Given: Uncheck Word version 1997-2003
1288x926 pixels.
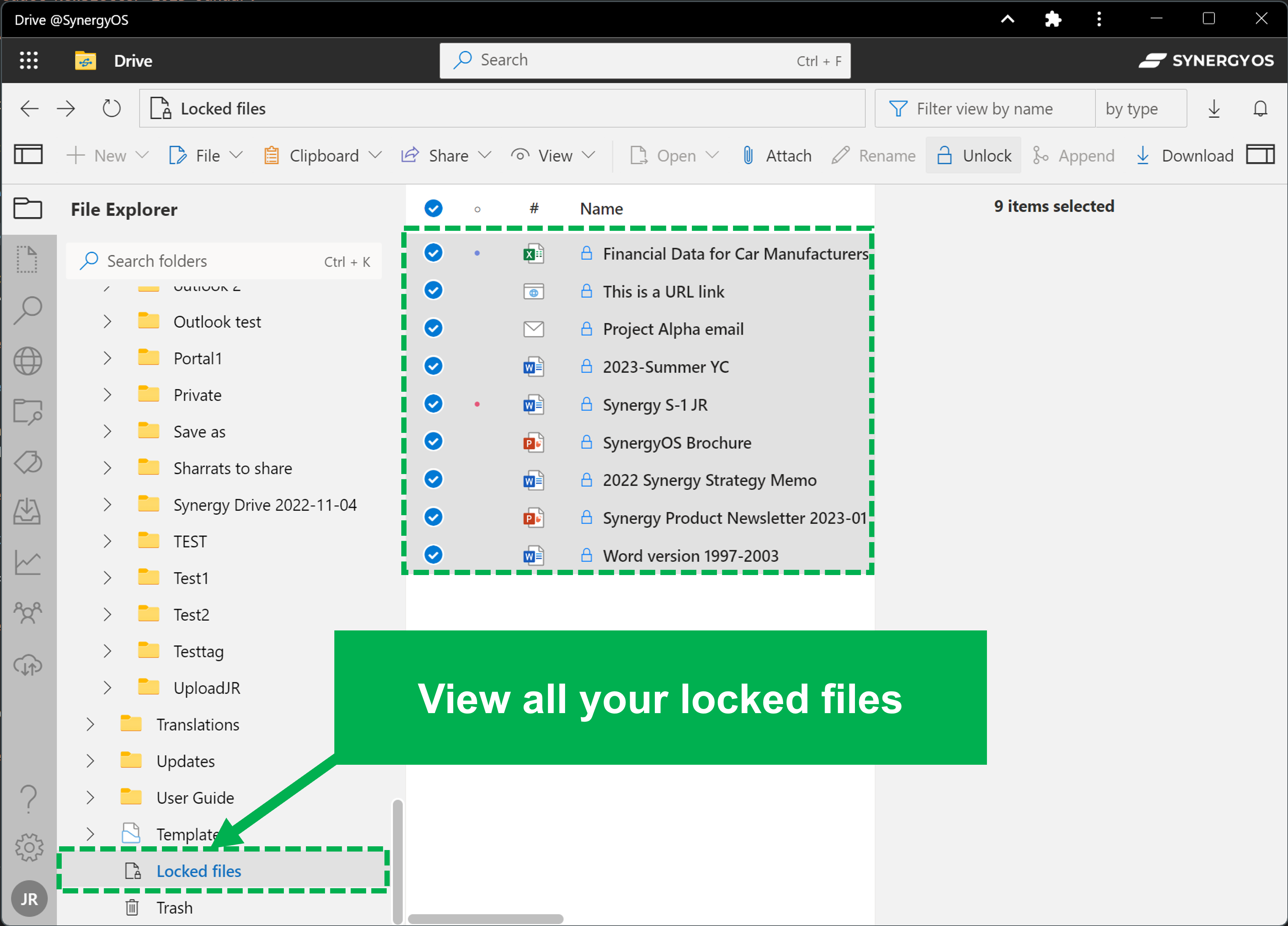Looking at the screenshot, I should (x=433, y=554).
